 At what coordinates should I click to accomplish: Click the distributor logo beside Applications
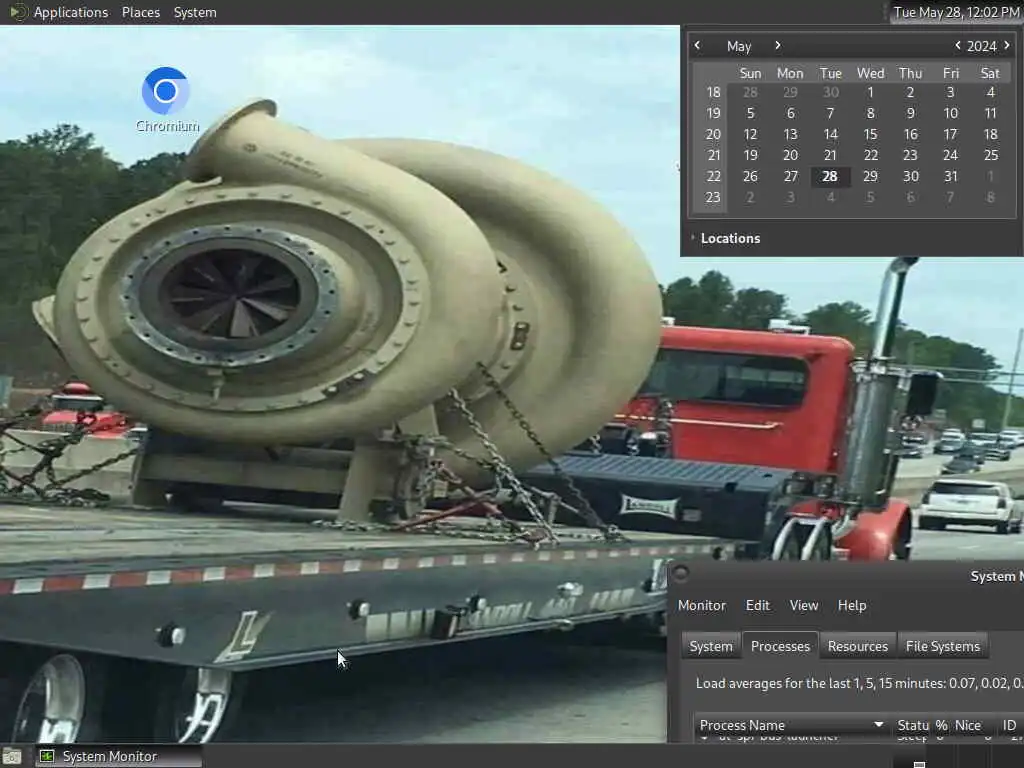point(17,12)
